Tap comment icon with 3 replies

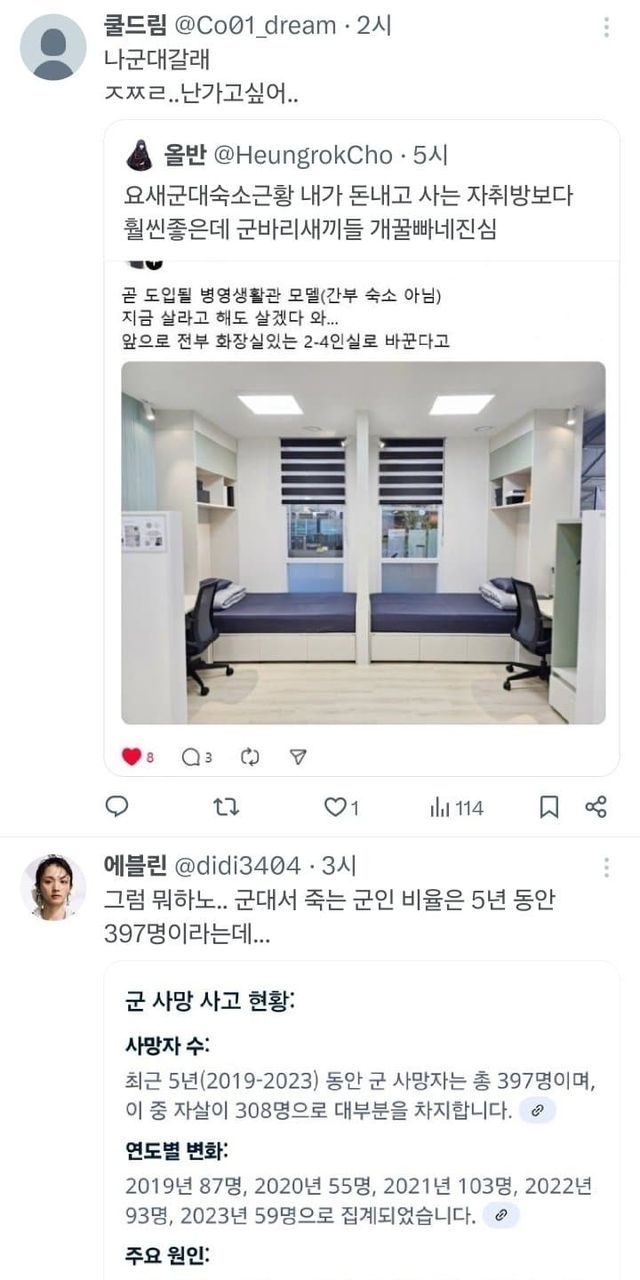coord(197,757)
